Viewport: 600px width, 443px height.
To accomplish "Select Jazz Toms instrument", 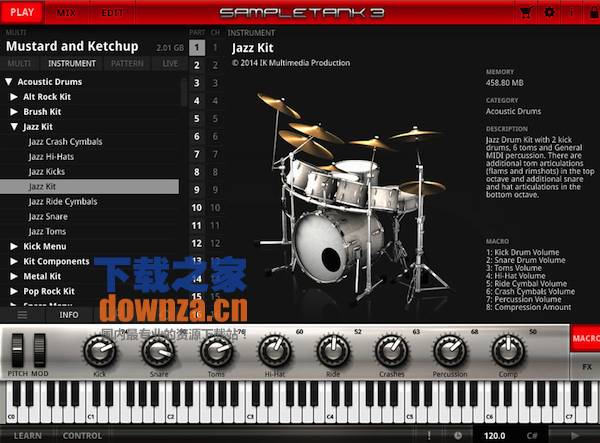I will [x=89, y=231].
